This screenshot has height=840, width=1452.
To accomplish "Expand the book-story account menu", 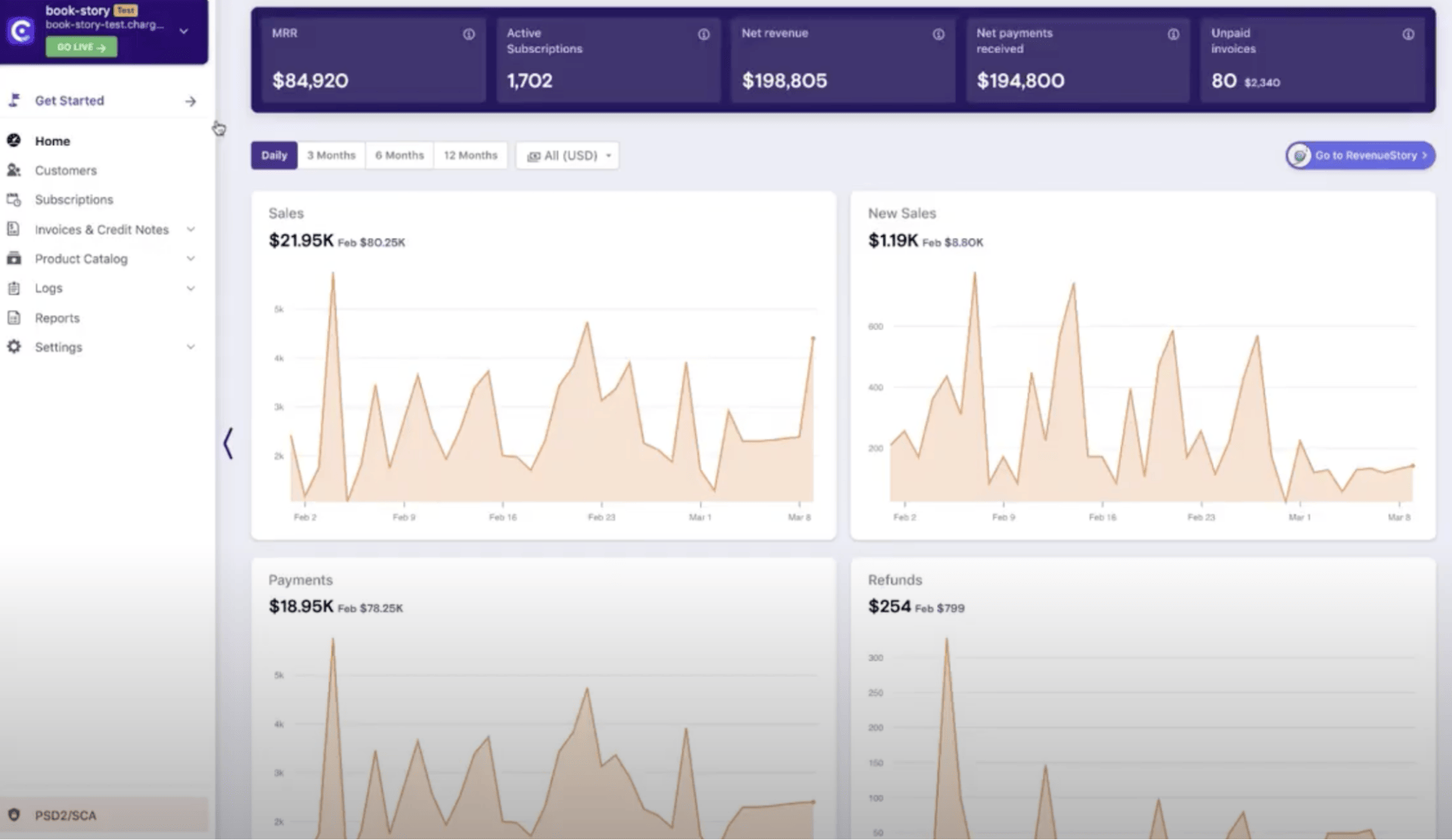I will pyautogui.click(x=184, y=30).
